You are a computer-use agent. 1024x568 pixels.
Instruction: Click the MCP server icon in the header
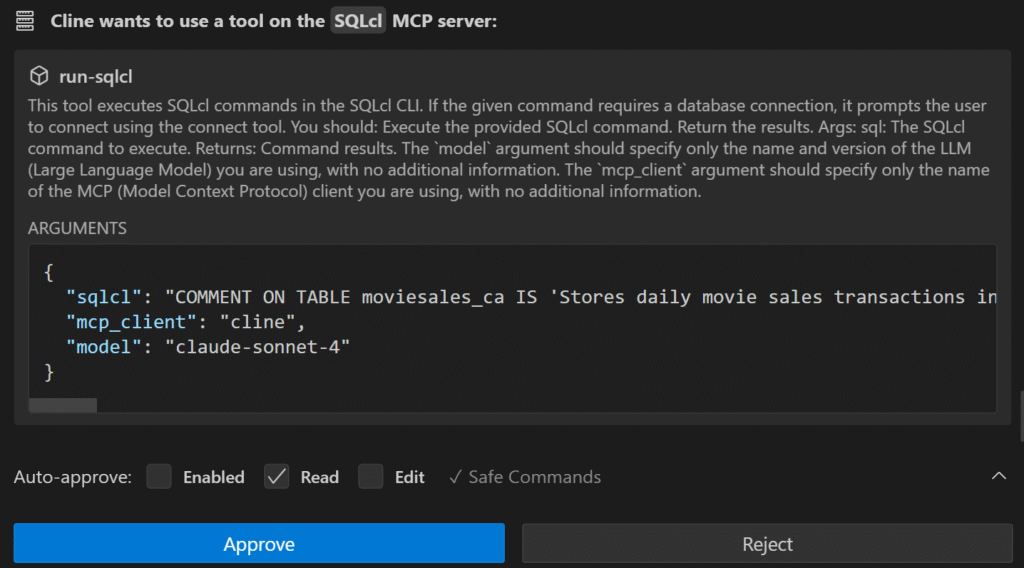pos(26,21)
